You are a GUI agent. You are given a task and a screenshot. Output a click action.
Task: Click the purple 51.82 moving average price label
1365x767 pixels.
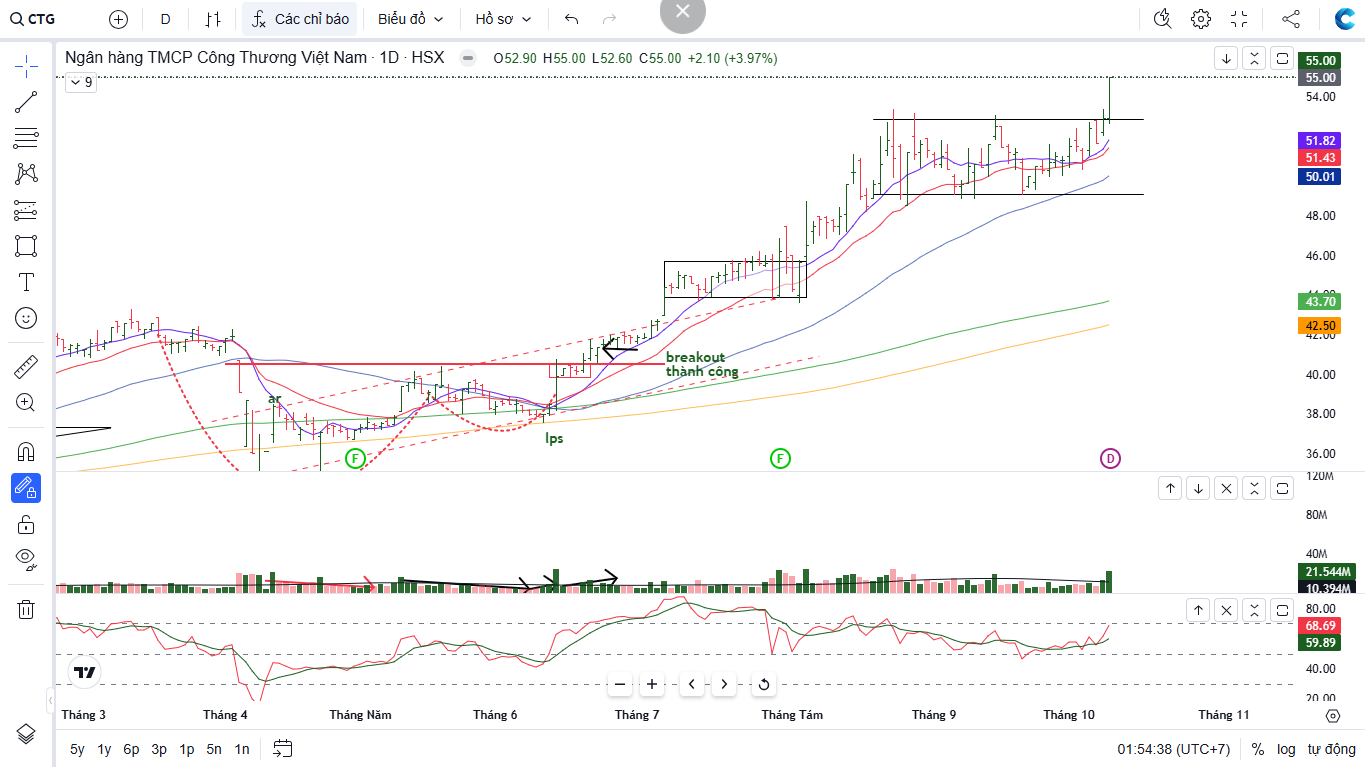point(1320,141)
